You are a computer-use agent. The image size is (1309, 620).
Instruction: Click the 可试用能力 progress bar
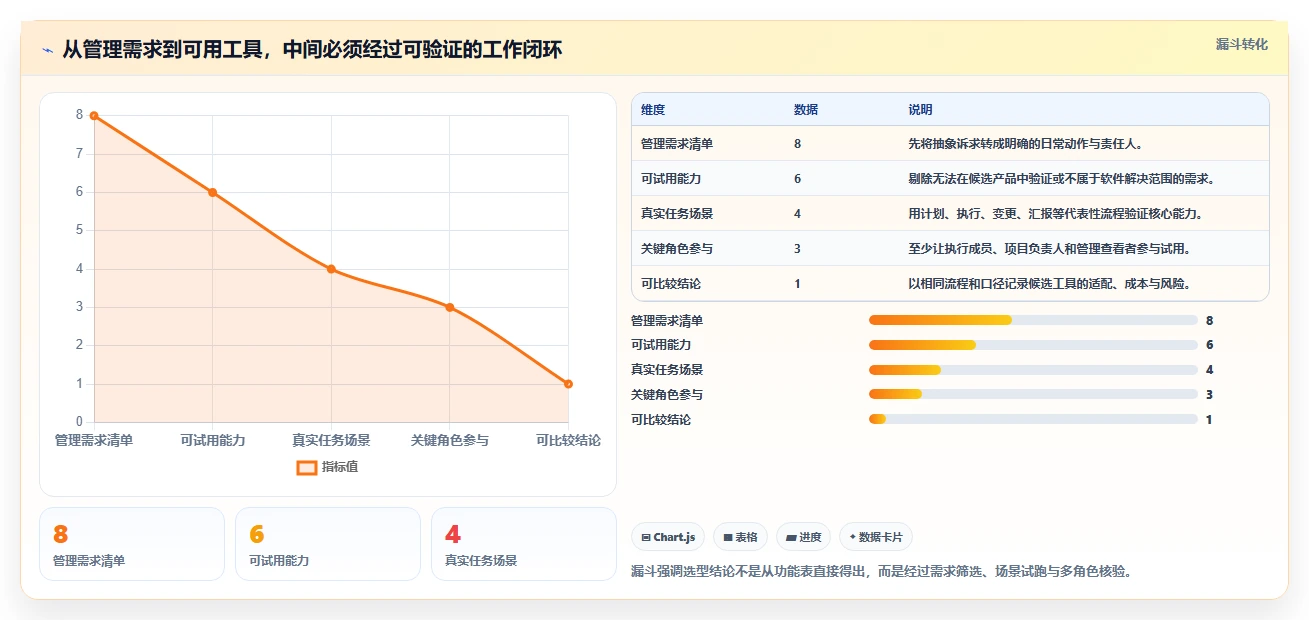(x=1033, y=345)
